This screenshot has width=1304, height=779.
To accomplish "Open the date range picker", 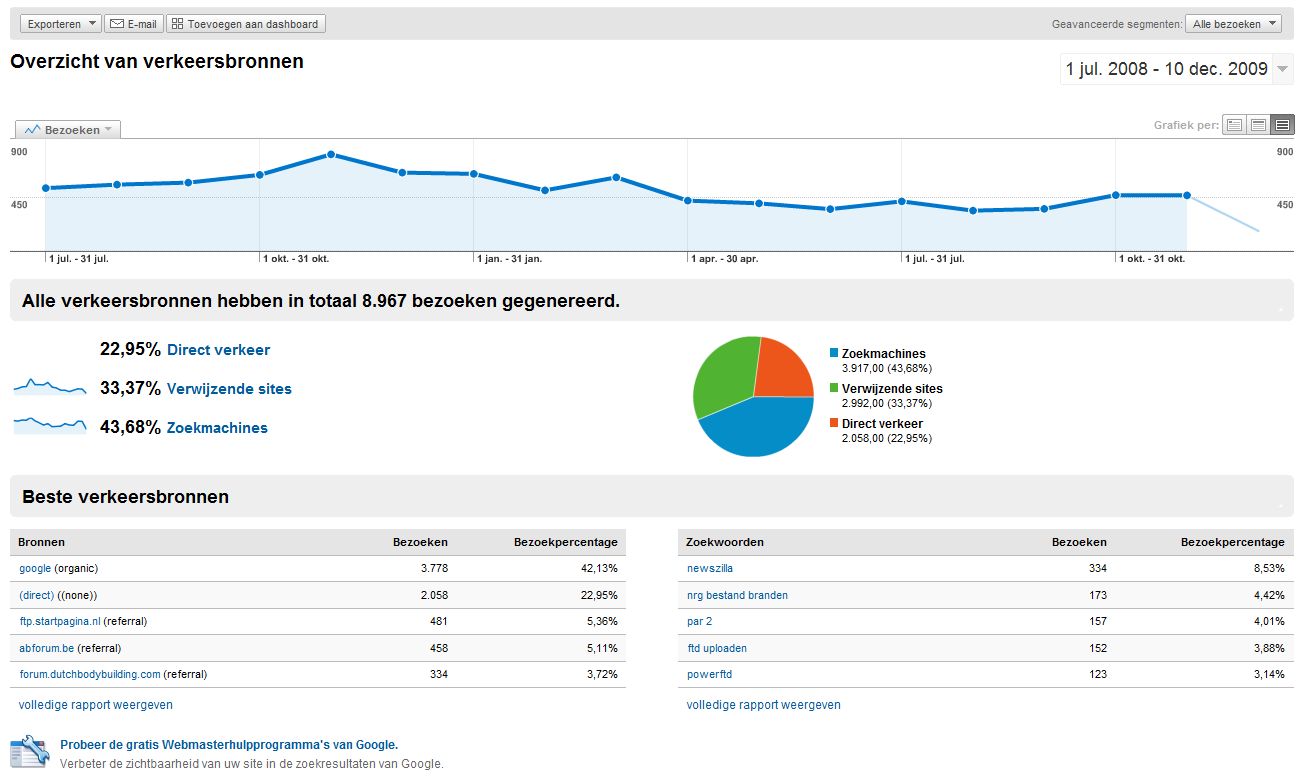I will pyautogui.click(x=1176, y=69).
